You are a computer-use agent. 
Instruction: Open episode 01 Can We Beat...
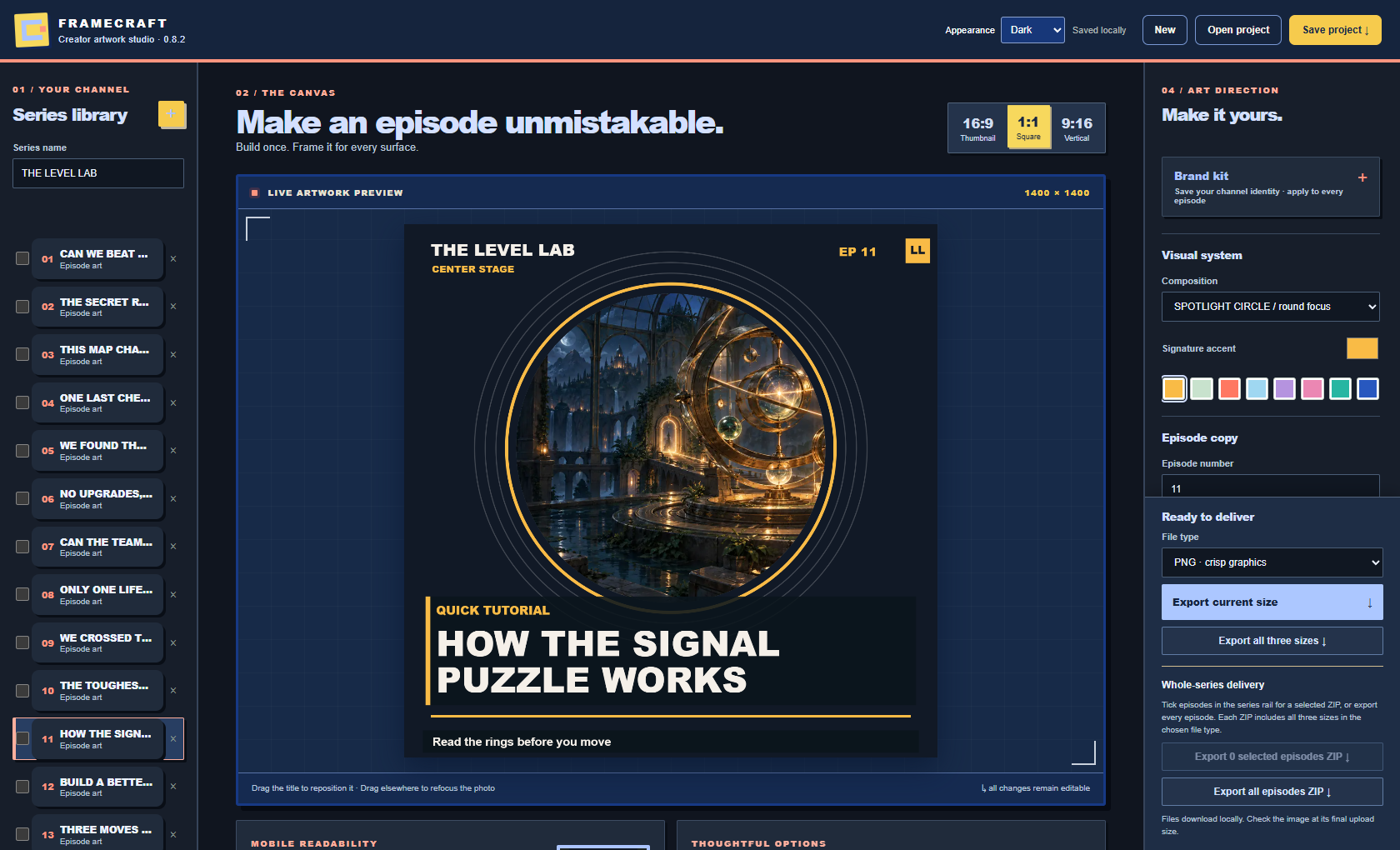(x=97, y=259)
